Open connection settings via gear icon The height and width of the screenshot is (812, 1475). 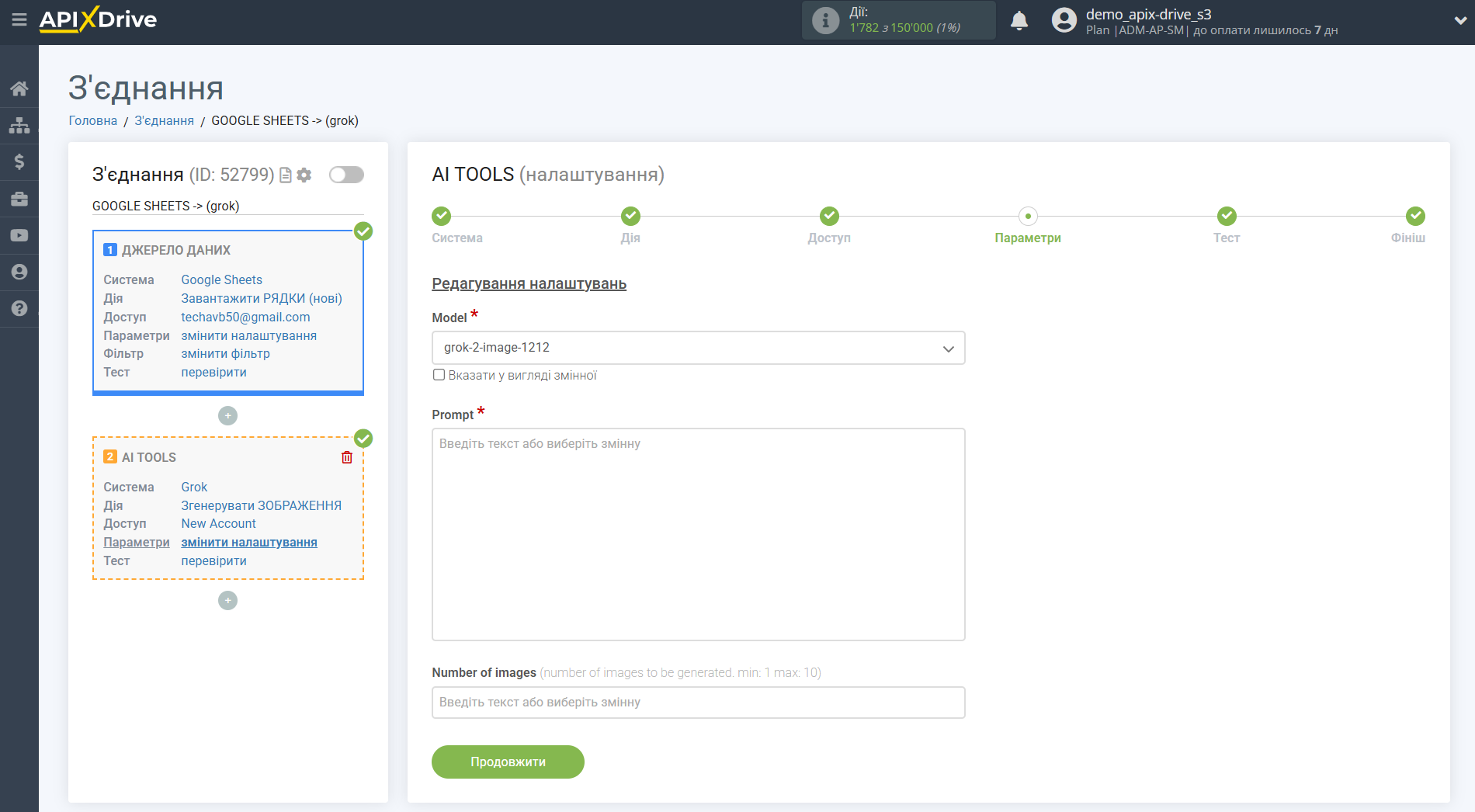pyautogui.click(x=304, y=175)
